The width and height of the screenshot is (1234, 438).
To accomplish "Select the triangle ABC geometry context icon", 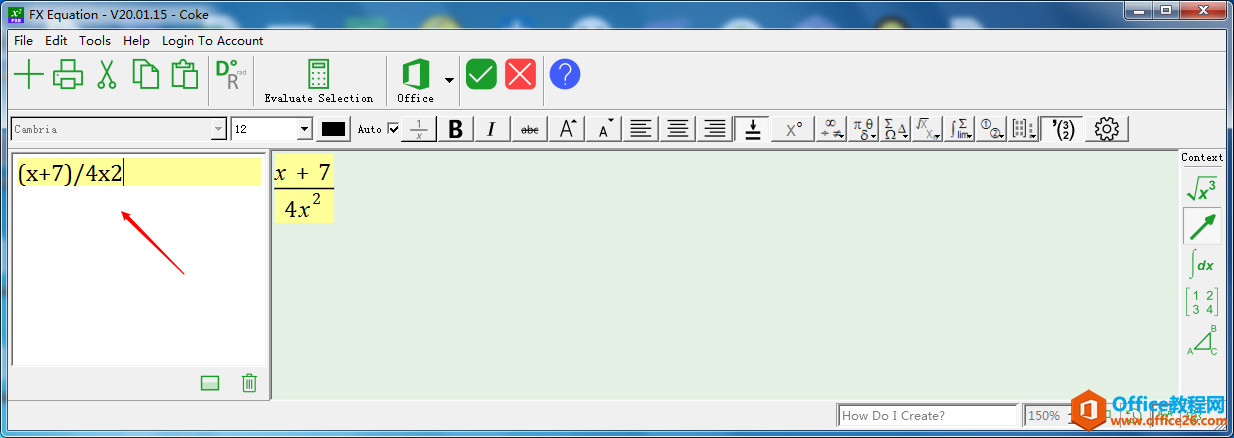I will [x=1202, y=340].
